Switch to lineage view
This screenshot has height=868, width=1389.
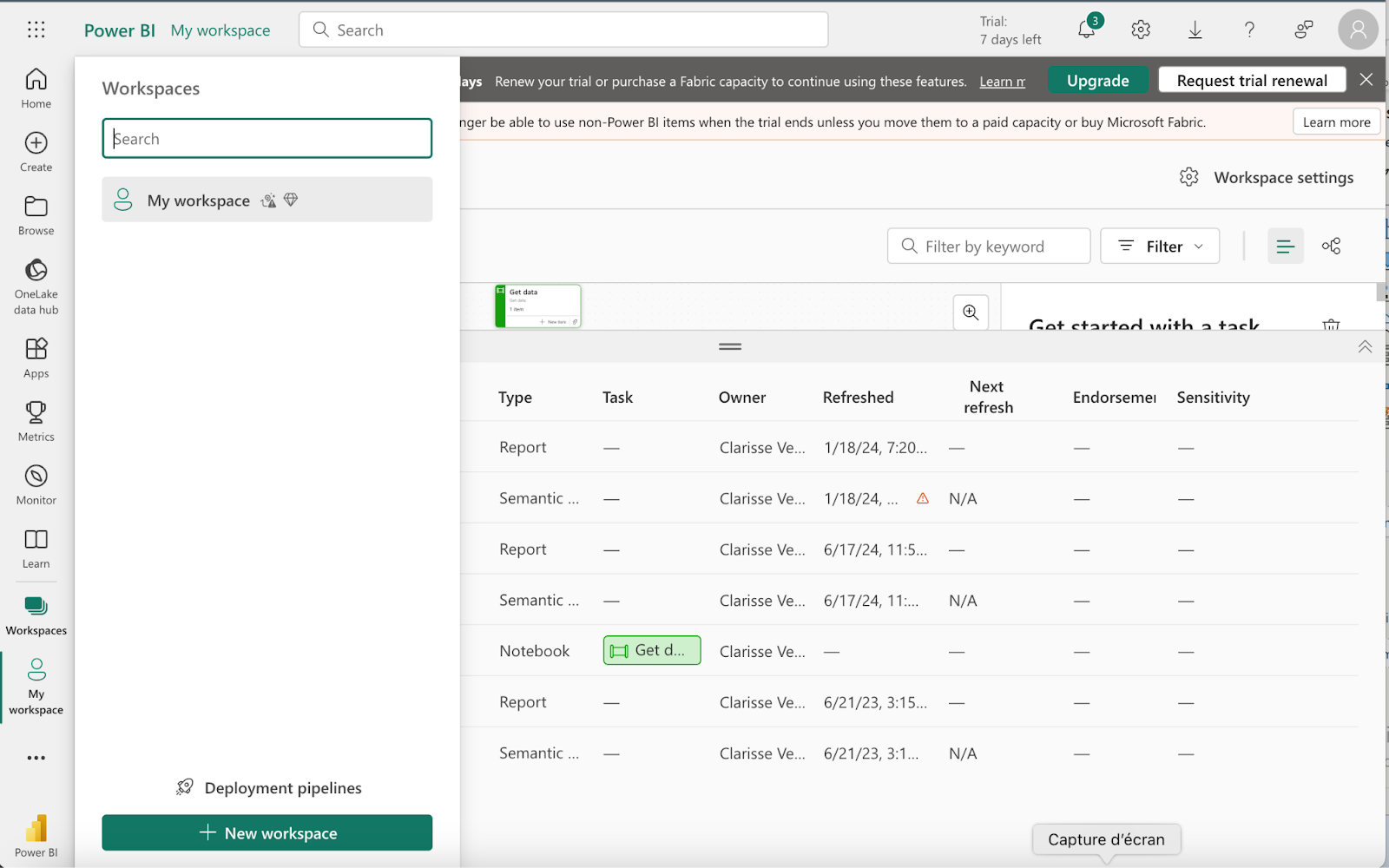[1331, 247]
